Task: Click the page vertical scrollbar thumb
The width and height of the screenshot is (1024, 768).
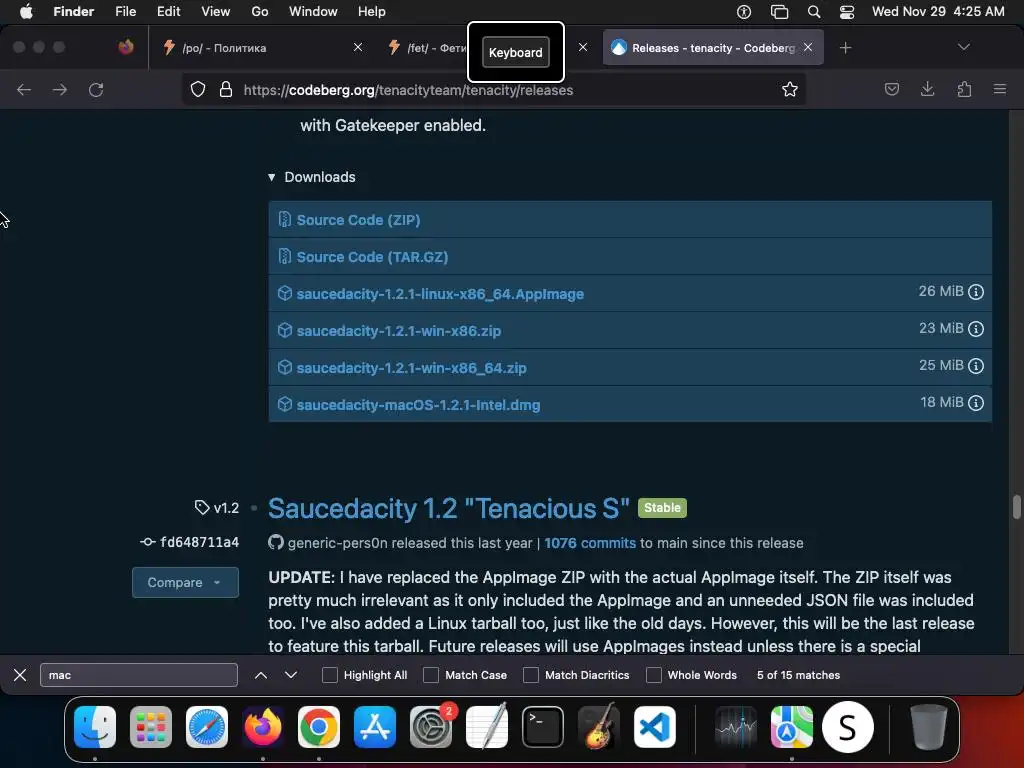Action: pyautogui.click(x=1016, y=507)
